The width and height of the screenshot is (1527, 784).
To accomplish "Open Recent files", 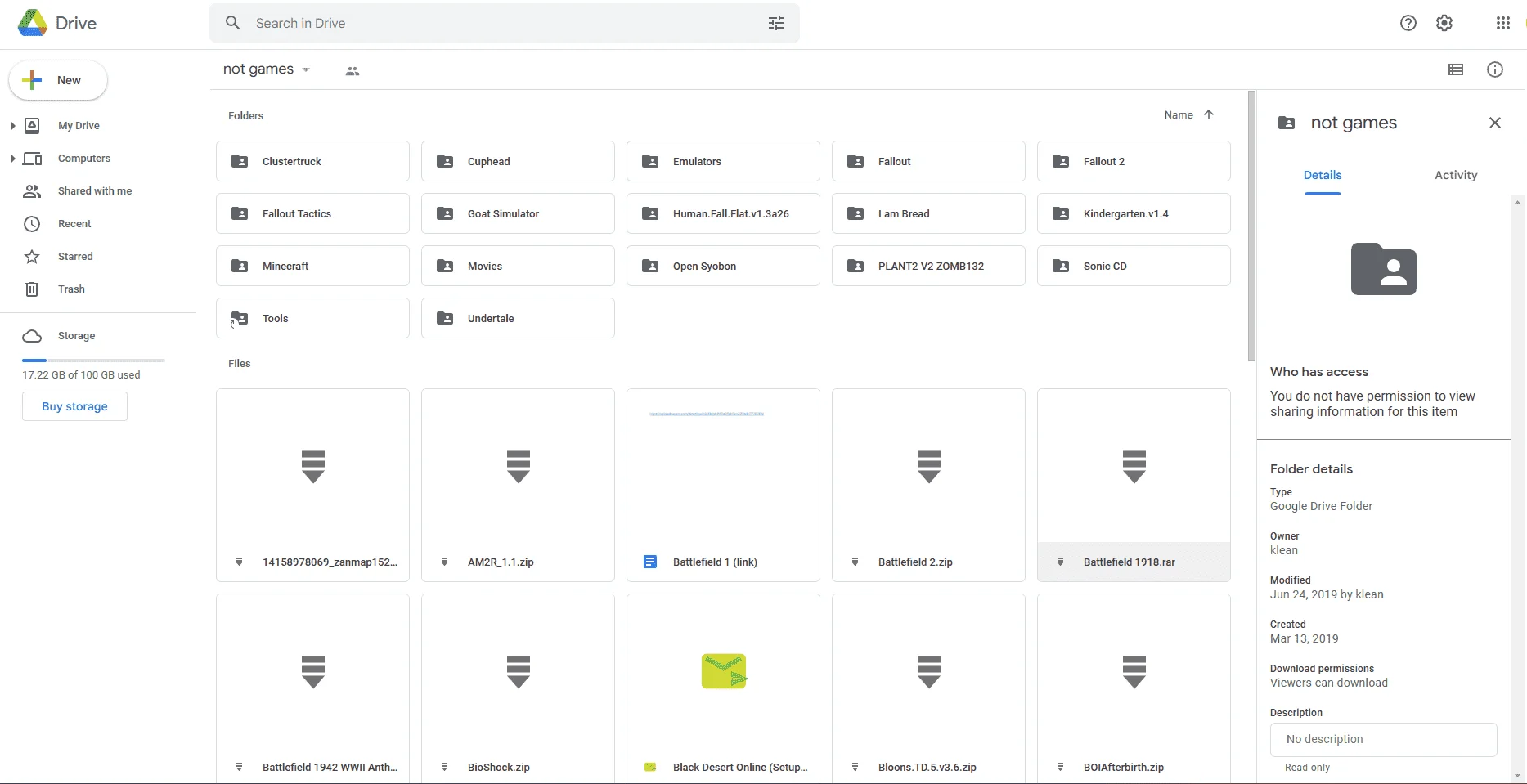I will pos(74,224).
